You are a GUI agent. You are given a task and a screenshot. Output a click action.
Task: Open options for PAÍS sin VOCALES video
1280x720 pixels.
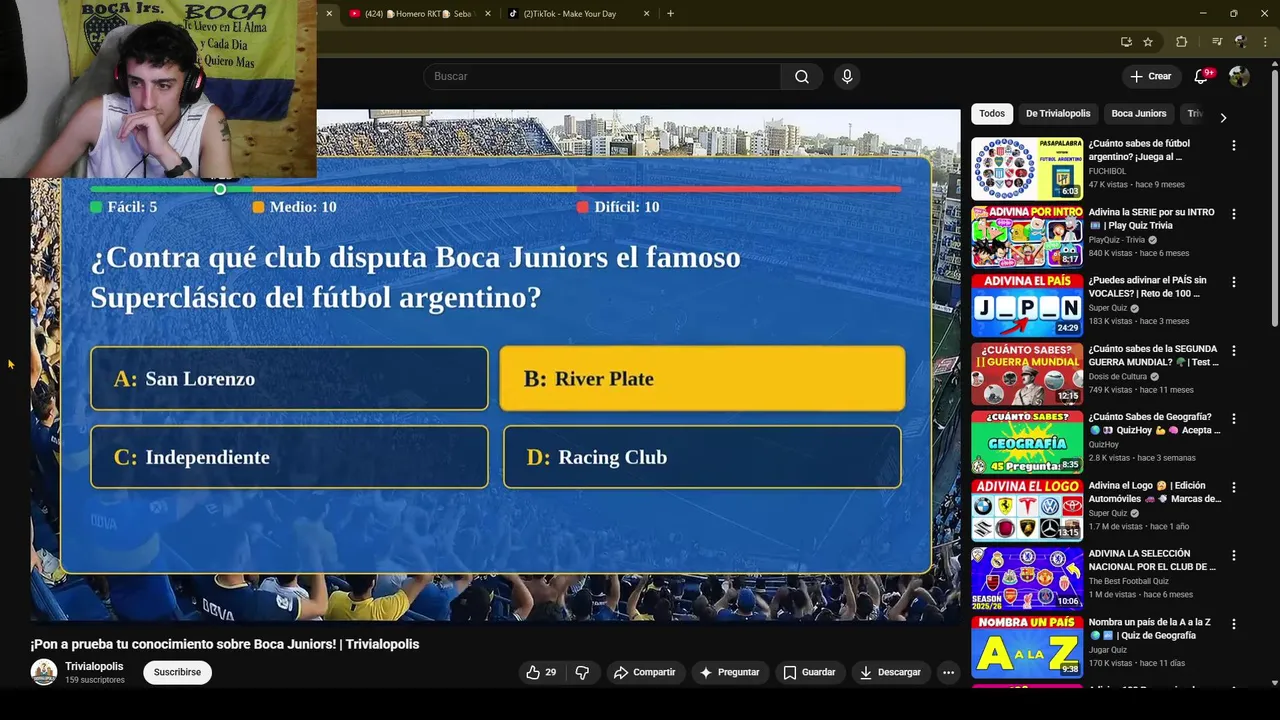pyautogui.click(x=1233, y=282)
